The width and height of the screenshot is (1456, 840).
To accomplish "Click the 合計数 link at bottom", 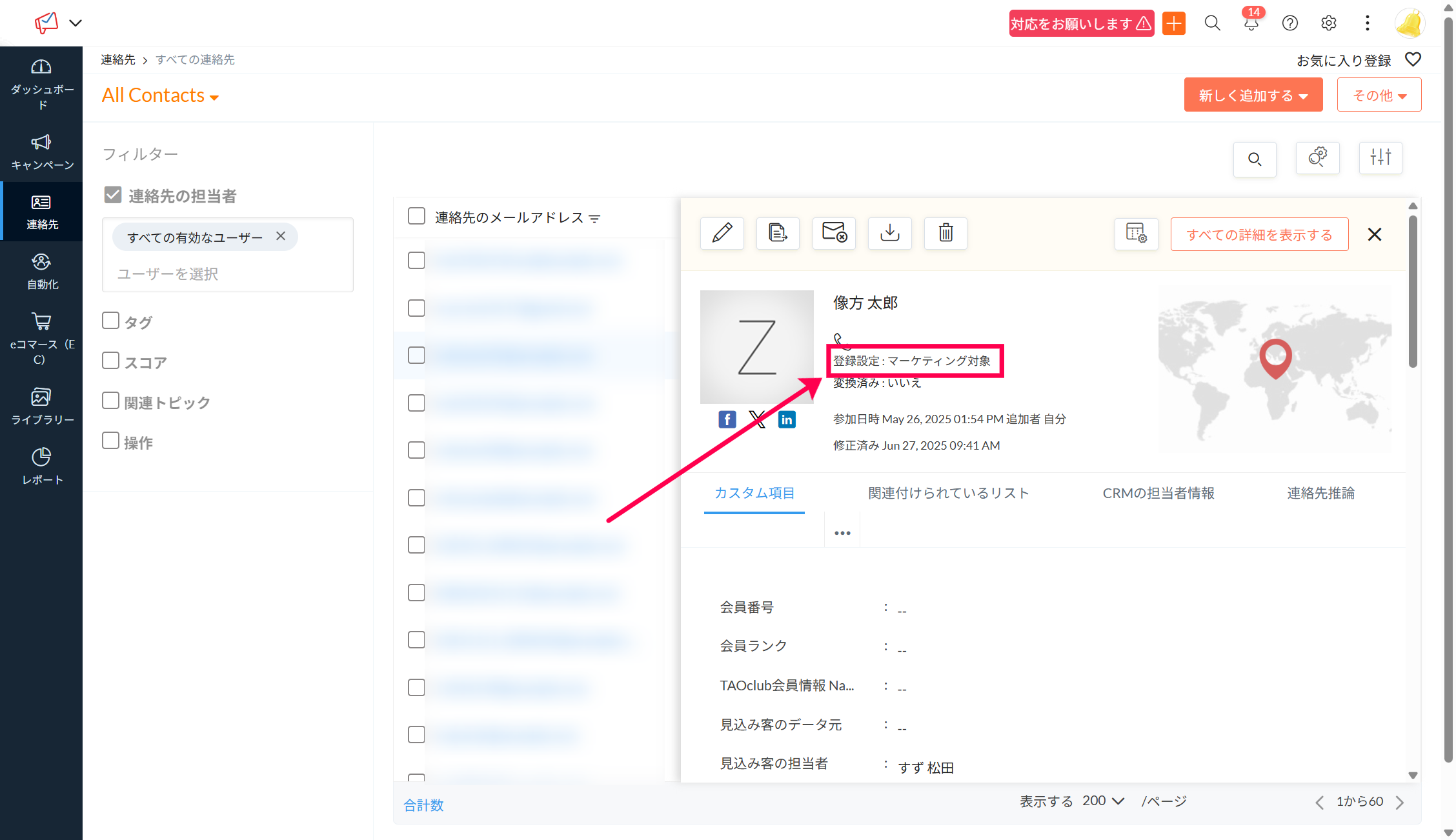I will click(423, 805).
